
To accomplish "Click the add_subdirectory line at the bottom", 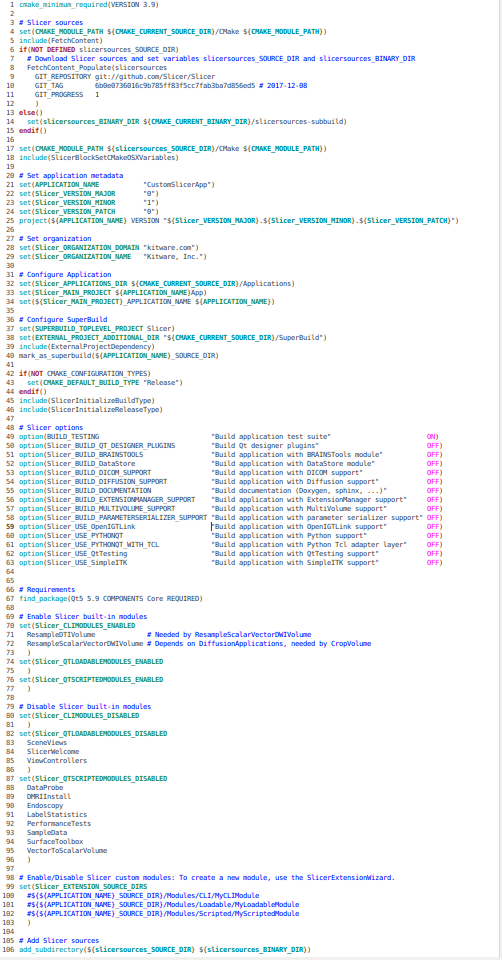I will [x=165, y=949].
